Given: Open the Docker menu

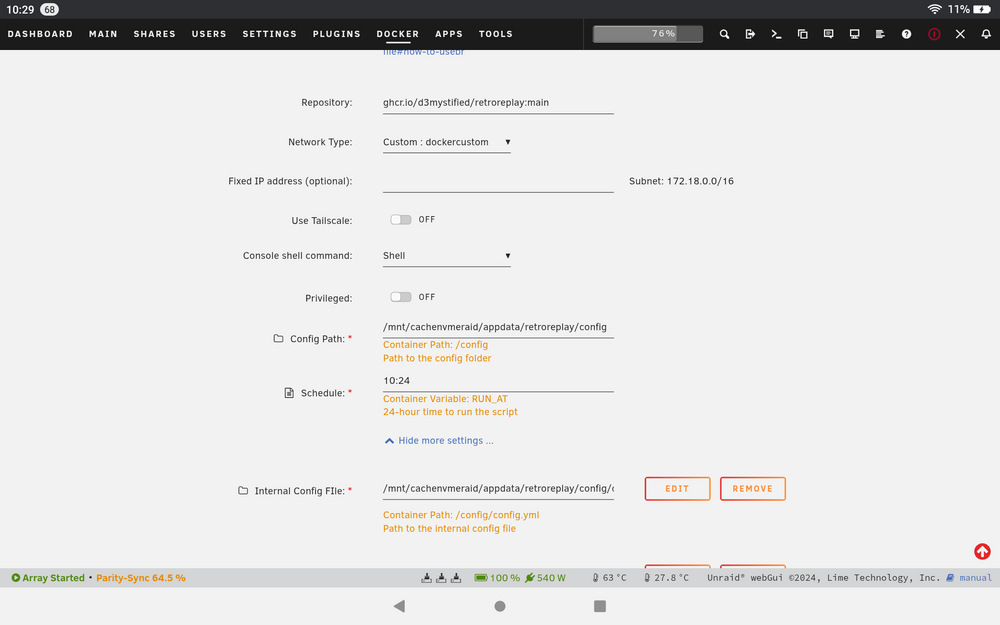Looking at the screenshot, I should [397, 34].
